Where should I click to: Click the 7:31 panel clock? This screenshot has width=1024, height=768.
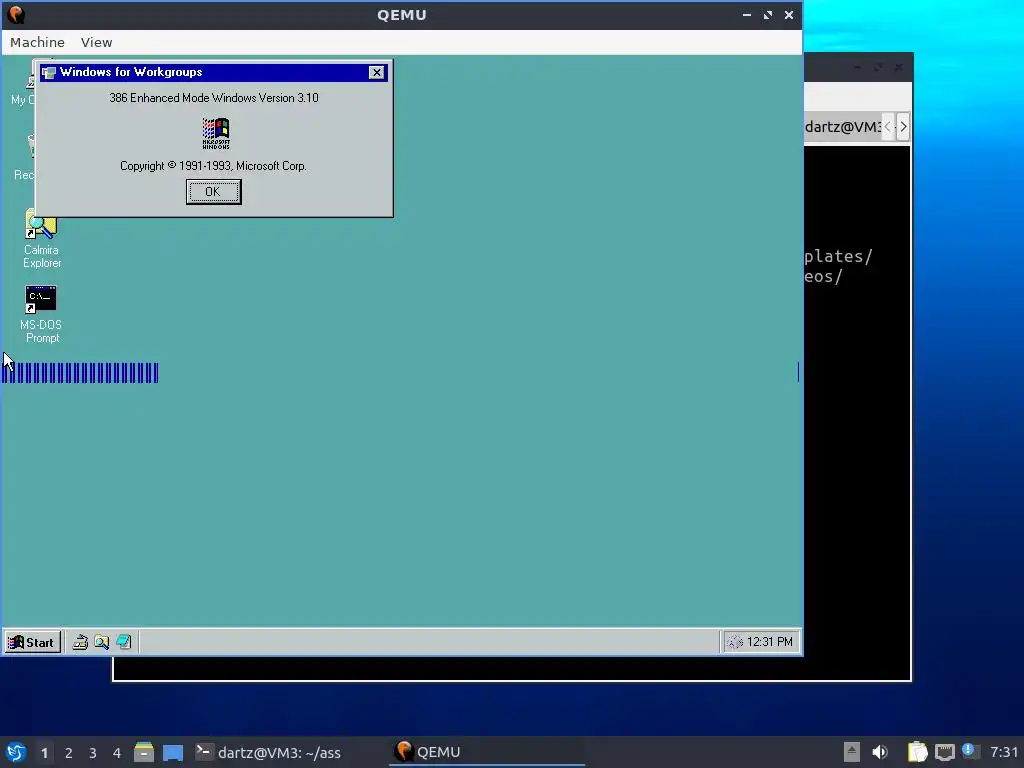point(1004,752)
